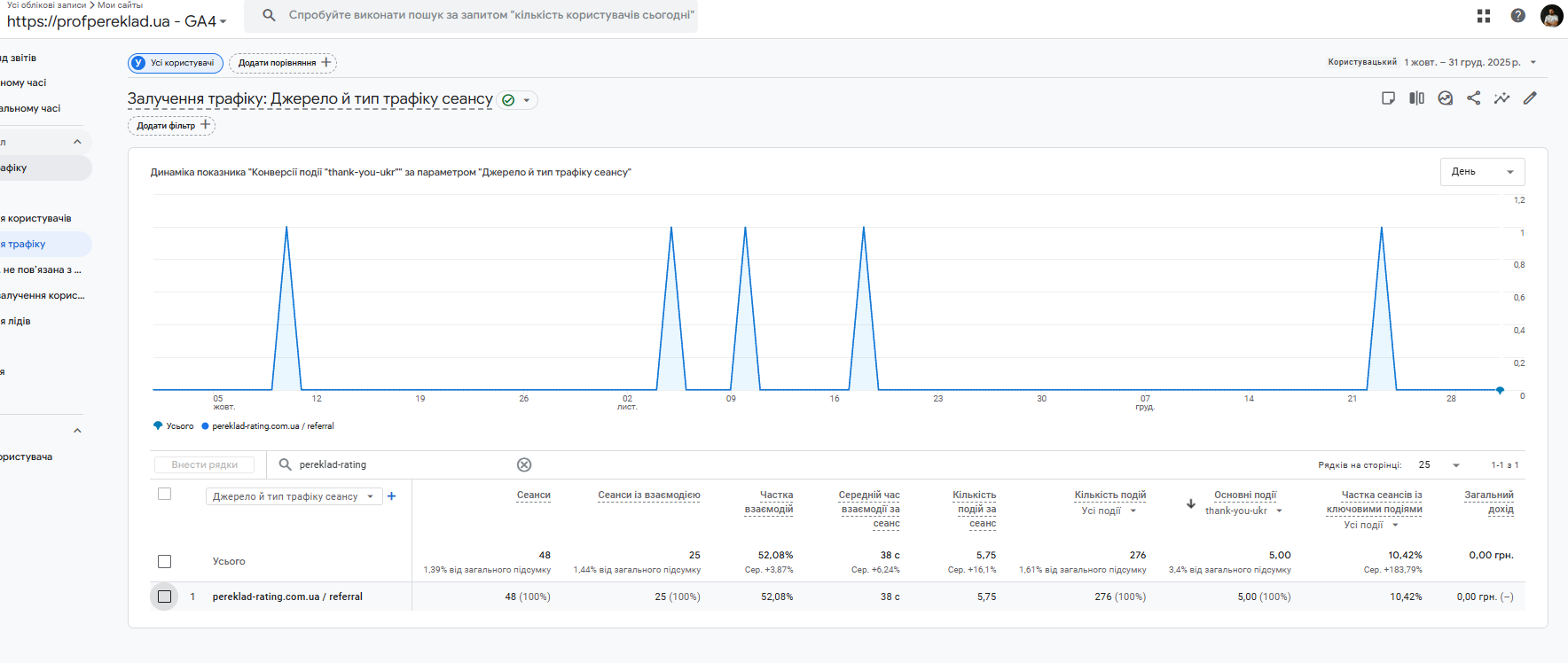
Task: Click the pencil edit report icon
Action: pyautogui.click(x=1530, y=98)
